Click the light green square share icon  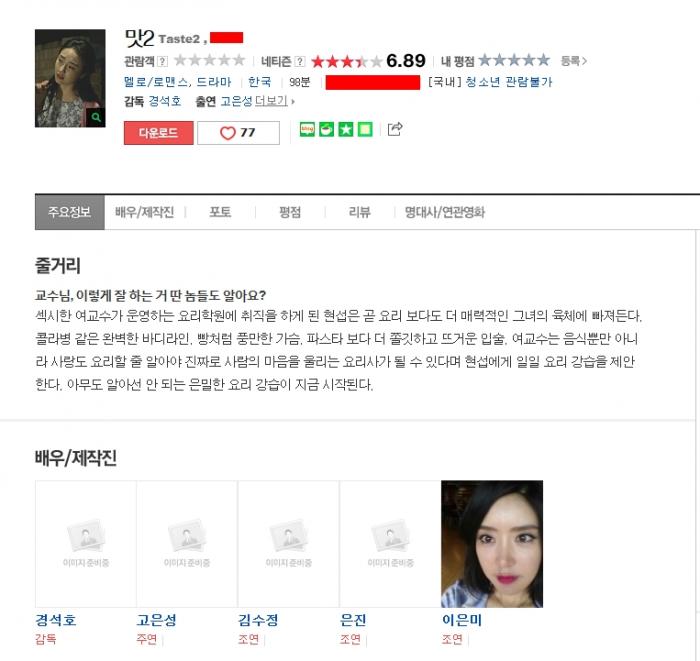coord(365,129)
